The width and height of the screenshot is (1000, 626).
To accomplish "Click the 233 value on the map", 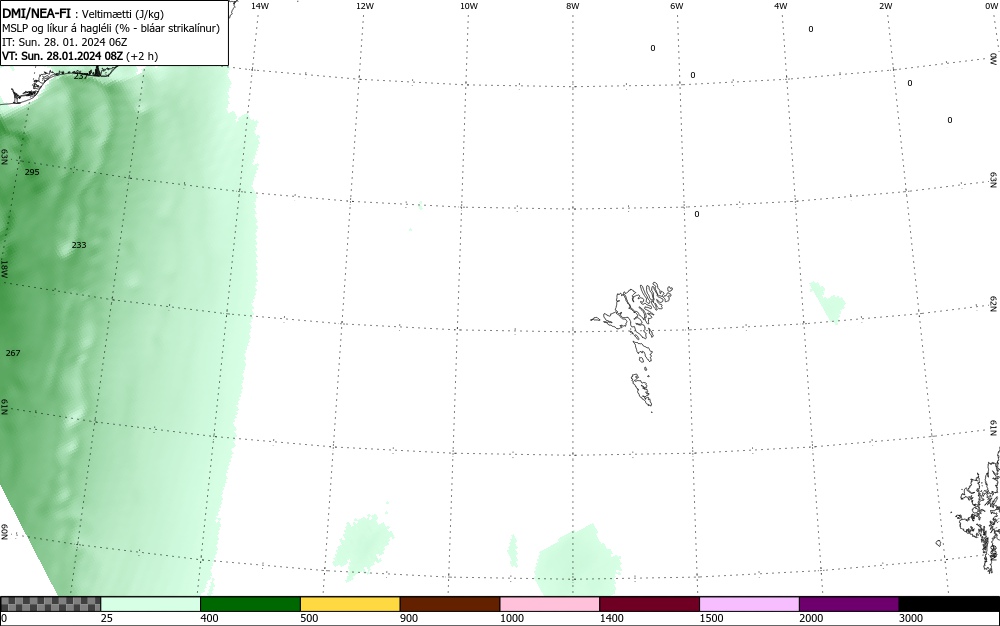I will coord(78,245).
